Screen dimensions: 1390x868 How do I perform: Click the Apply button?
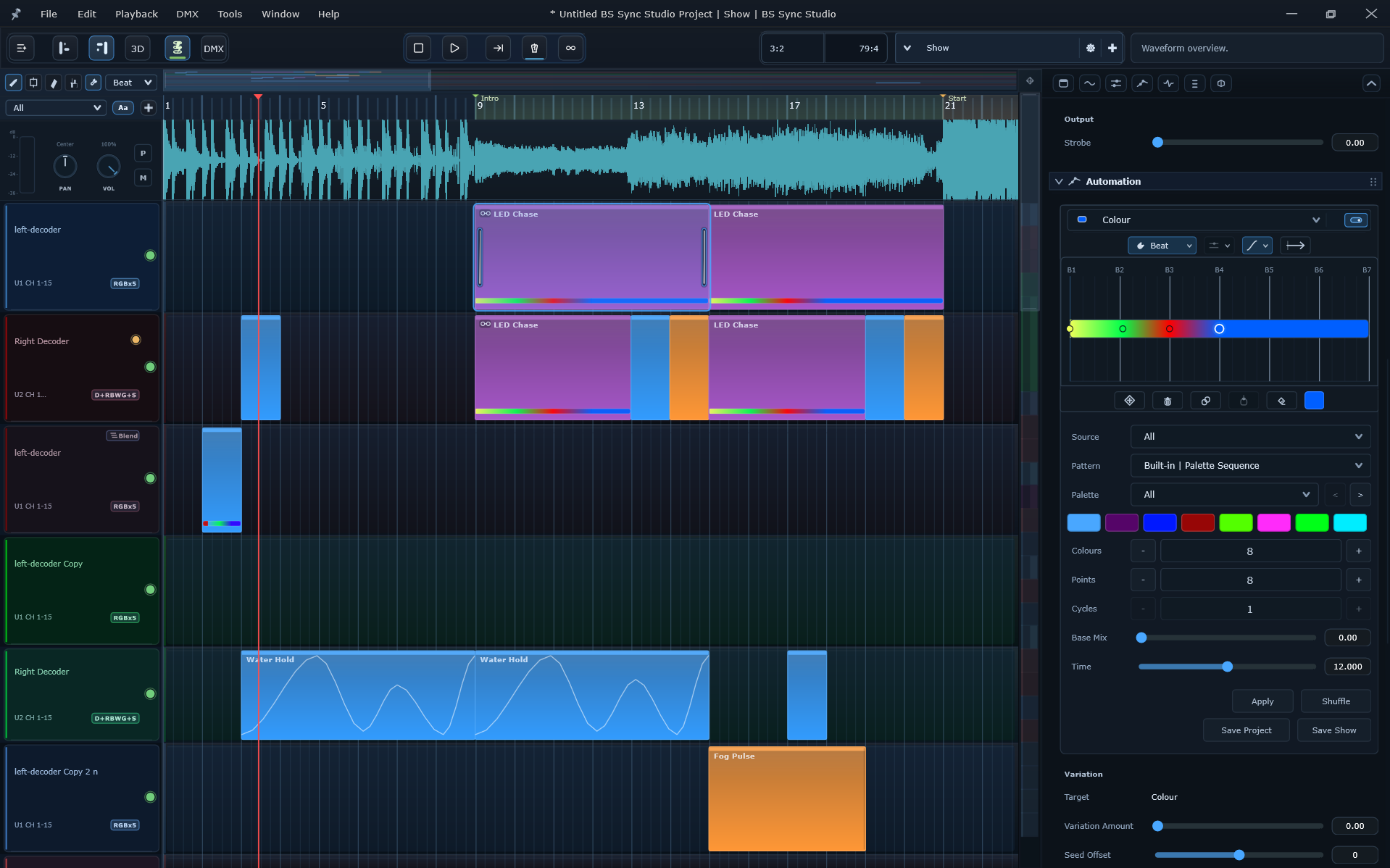(1262, 701)
